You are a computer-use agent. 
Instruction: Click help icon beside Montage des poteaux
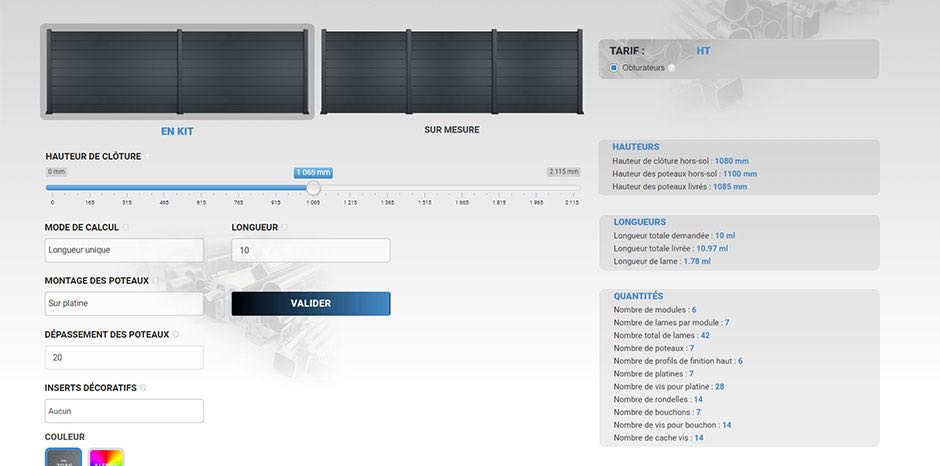[x=156, y=281]
